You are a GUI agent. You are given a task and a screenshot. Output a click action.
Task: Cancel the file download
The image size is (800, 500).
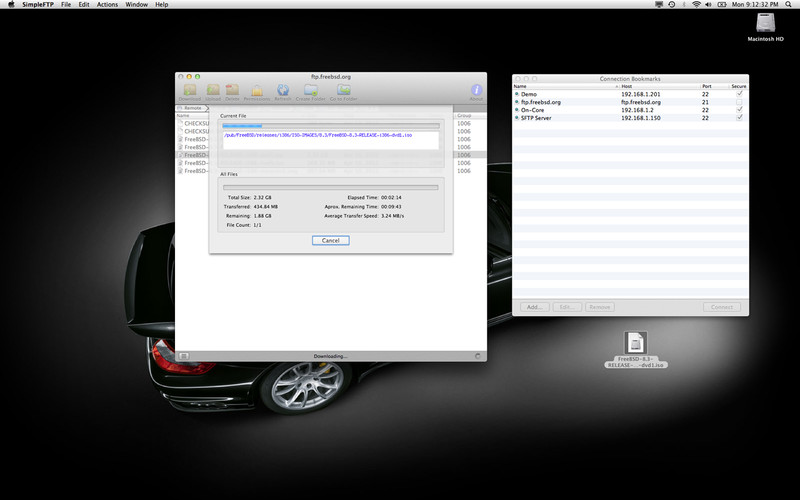pos(330,240)
